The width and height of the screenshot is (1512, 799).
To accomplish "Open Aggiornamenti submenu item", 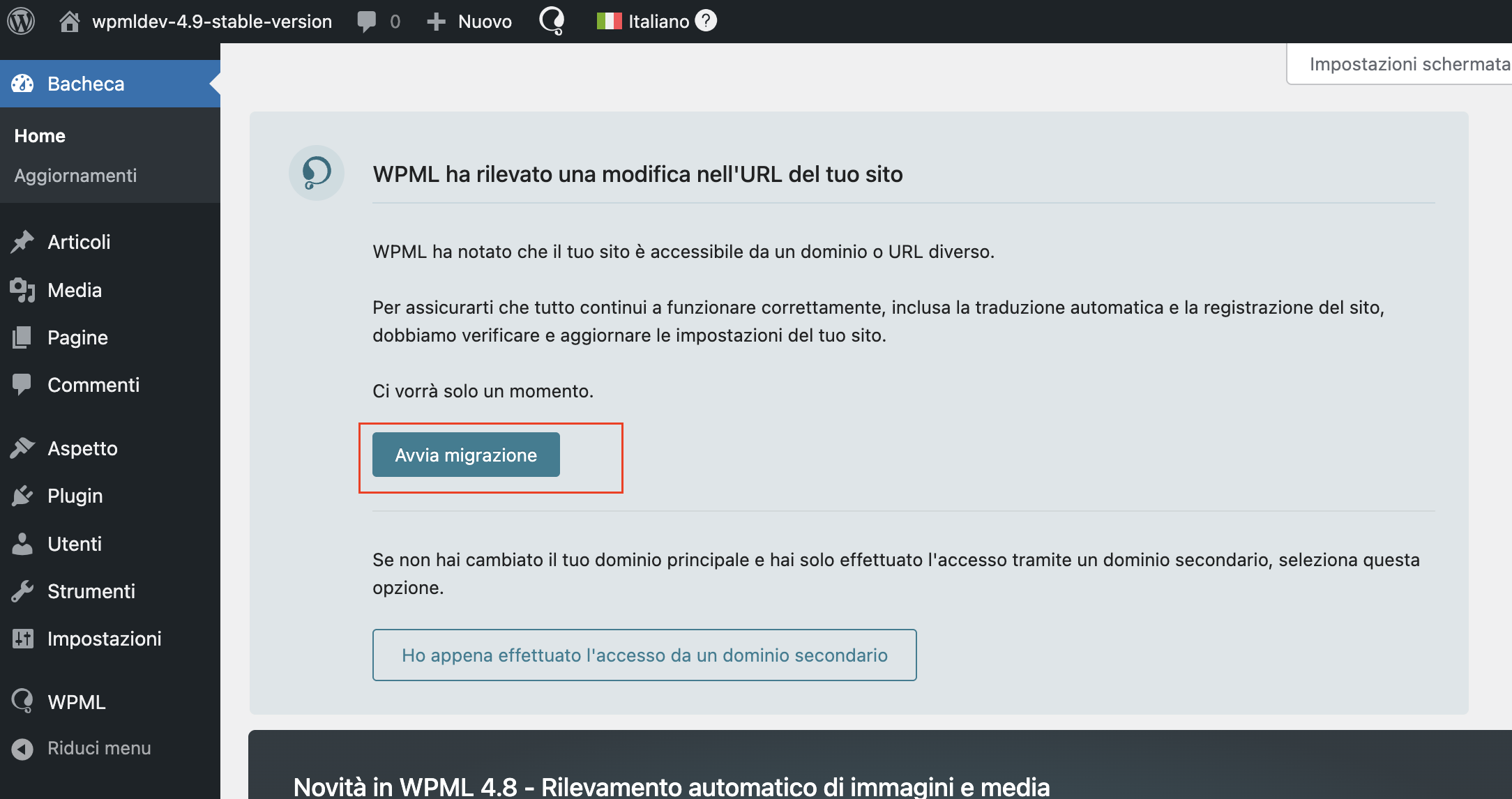I will (x=75, y=176).
